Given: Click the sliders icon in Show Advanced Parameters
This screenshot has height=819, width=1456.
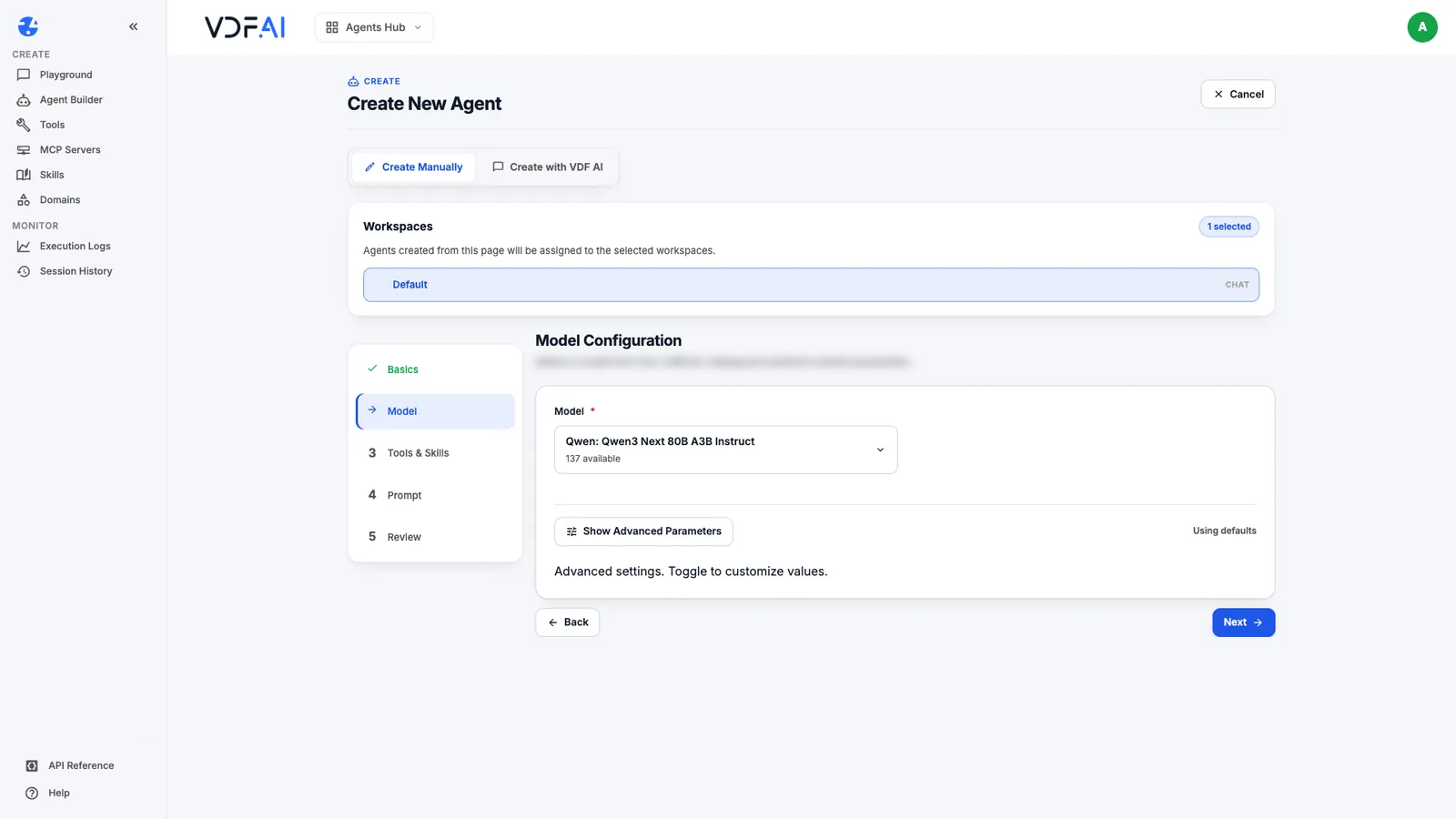Looking at the screenshot, I should pos(571,531).
